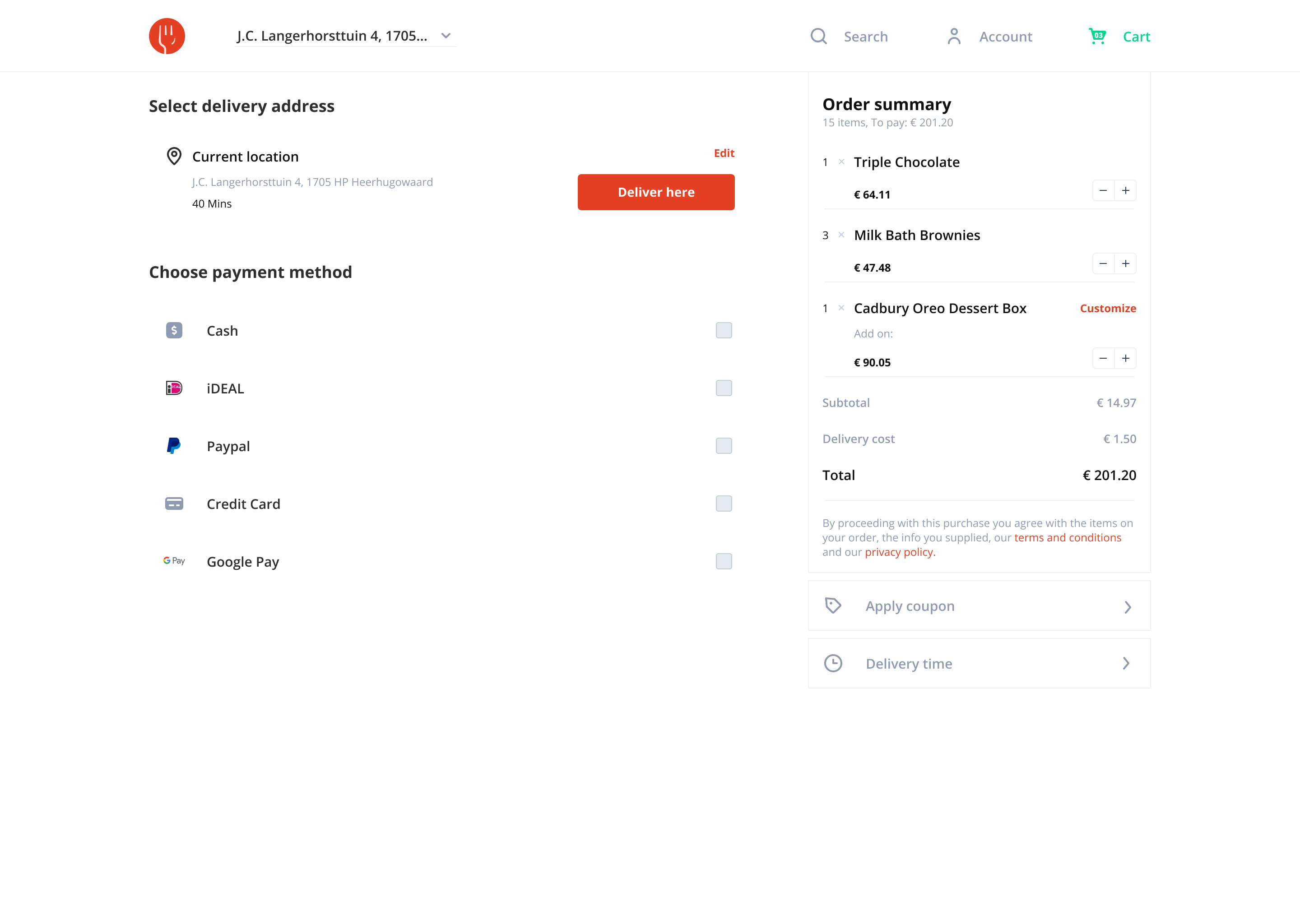Screen dimensions: 1300x924
Task: Increase Milk Bath Brownies quantity with plus
Action: tap(1125, 263)
